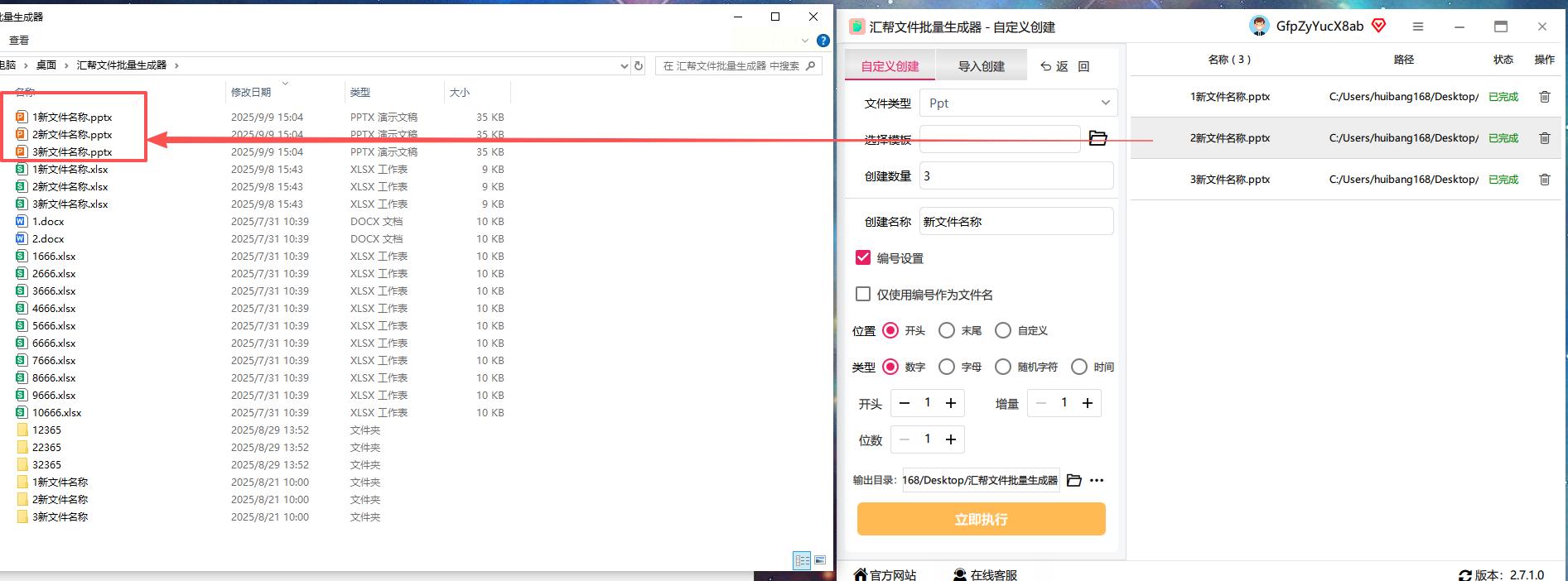Open Explorer help question mark icon
Screen dimensions: 1568x581
click(x=823, y=41)
